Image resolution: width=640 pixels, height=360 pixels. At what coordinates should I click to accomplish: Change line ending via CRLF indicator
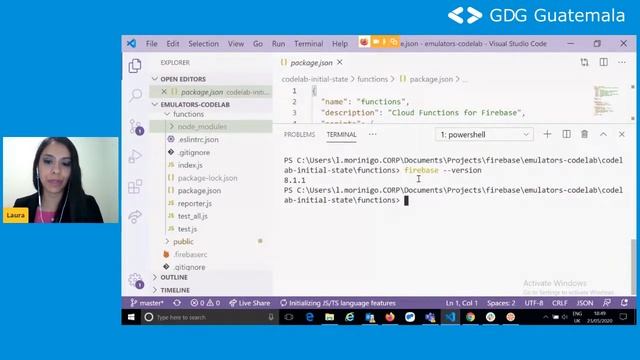coord(560,303)
